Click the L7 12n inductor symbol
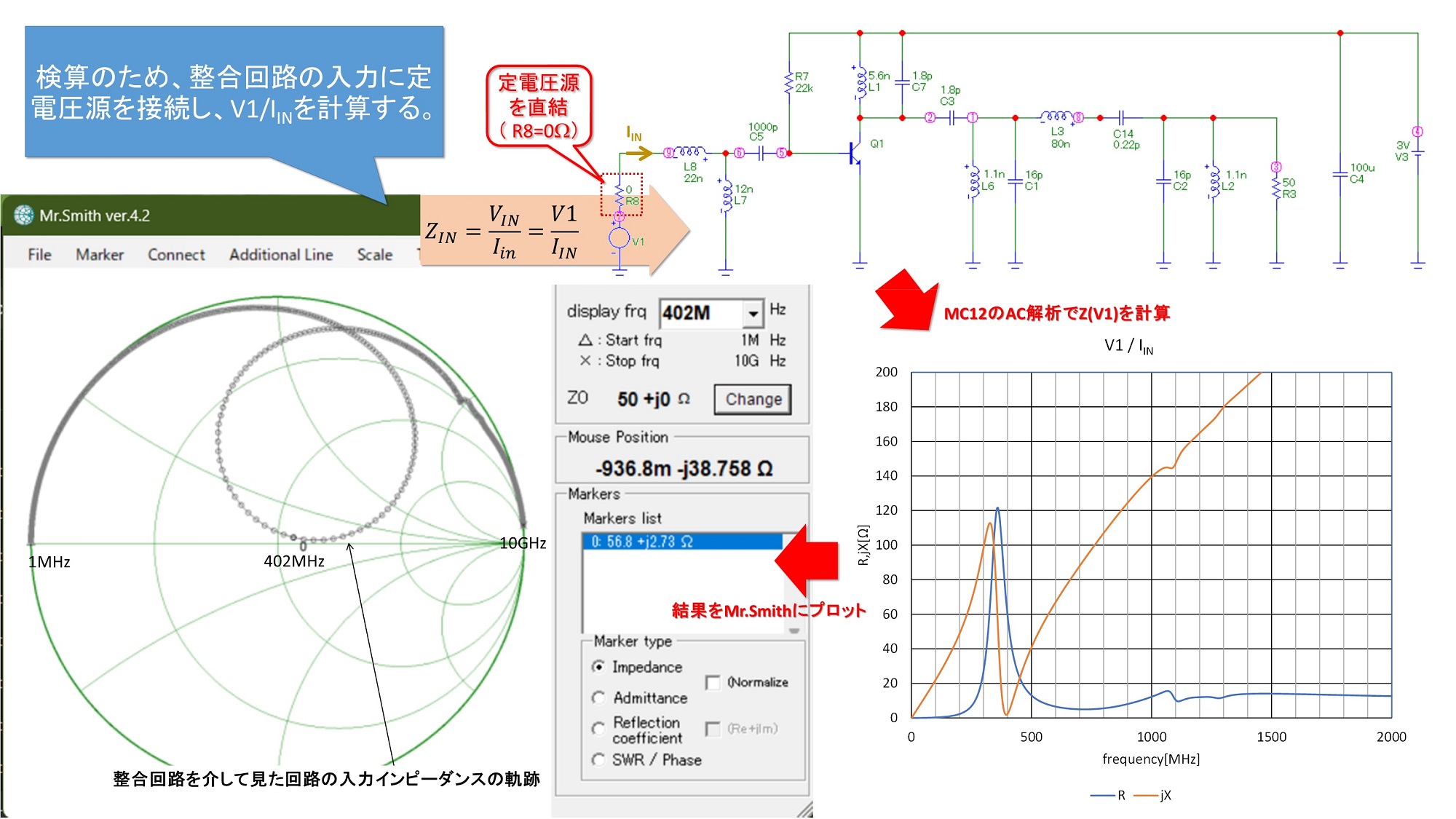The height and width of the screenshot is (819, 1456). (x=725, y=194)
